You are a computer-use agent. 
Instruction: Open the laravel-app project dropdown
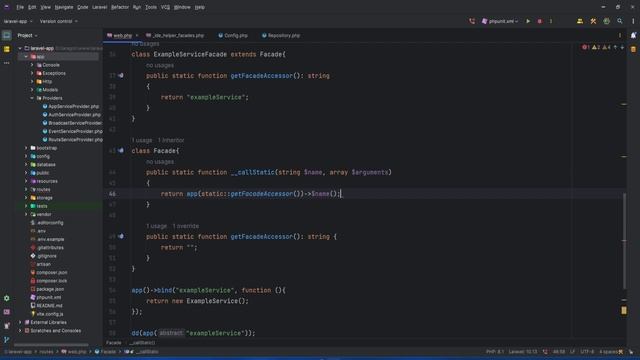[x=18, y=21]
